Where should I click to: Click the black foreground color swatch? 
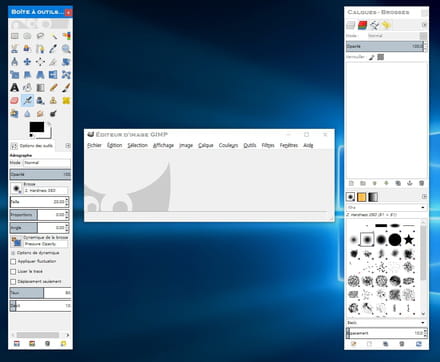[37, 127]
